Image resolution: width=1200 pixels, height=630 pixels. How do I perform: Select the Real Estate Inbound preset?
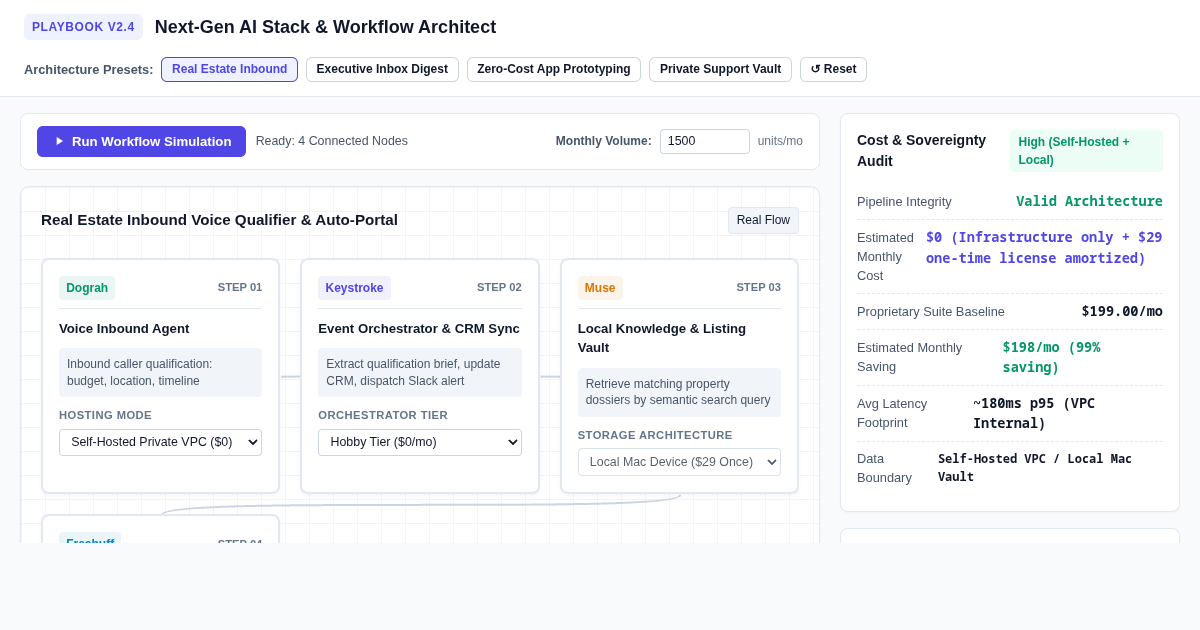pyautogui.click(x=229, y=69)
